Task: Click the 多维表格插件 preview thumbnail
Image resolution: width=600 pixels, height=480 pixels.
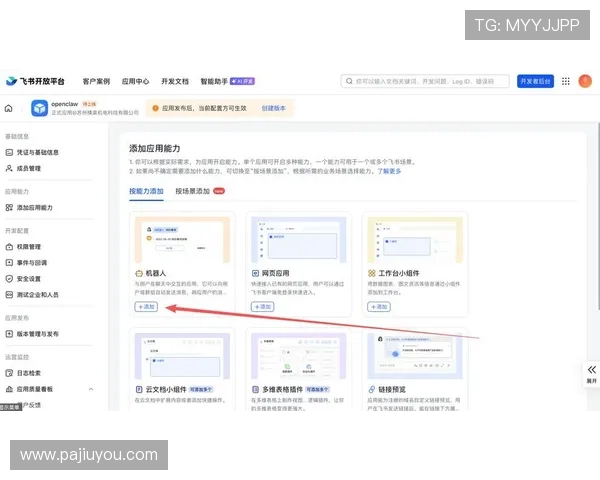Action: click(299, 356)
